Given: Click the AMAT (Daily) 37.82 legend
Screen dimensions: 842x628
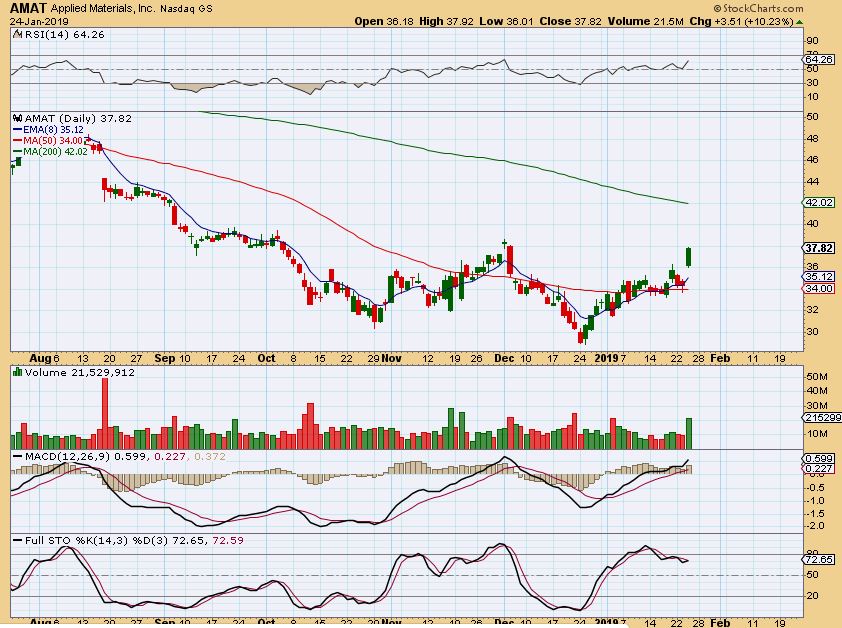Looking at the screenshot, I should click(x=78, y=118).
